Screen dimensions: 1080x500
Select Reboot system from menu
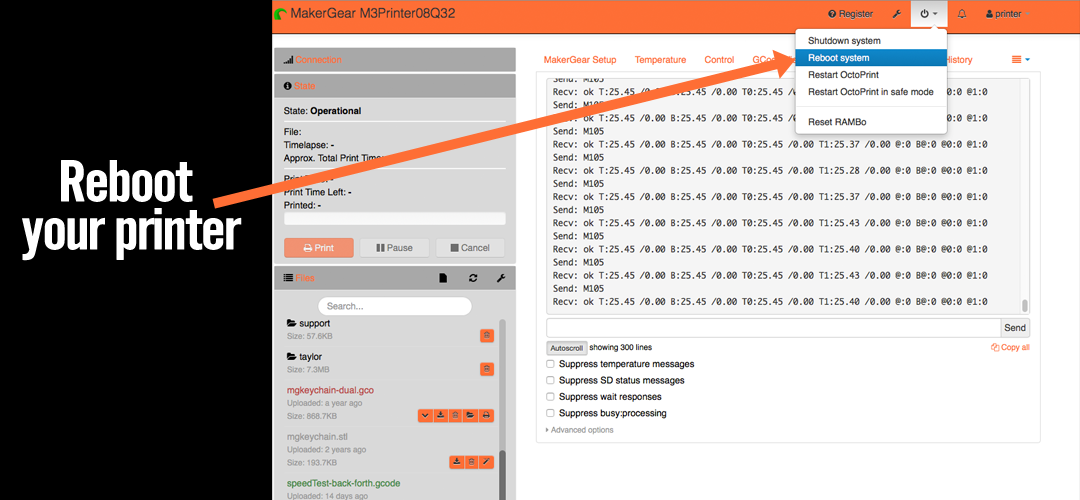[x=839, y=58]
